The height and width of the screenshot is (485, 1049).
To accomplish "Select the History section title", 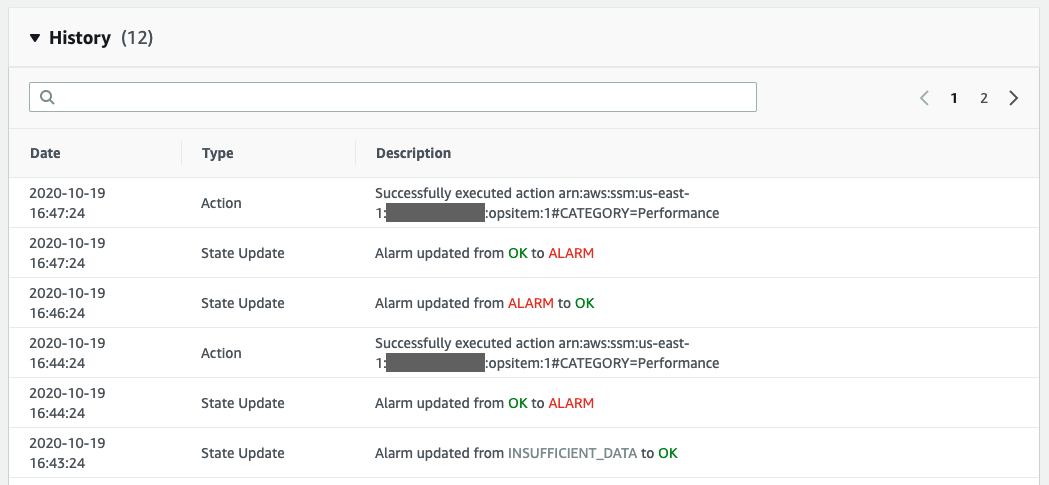I will (80, 38).
